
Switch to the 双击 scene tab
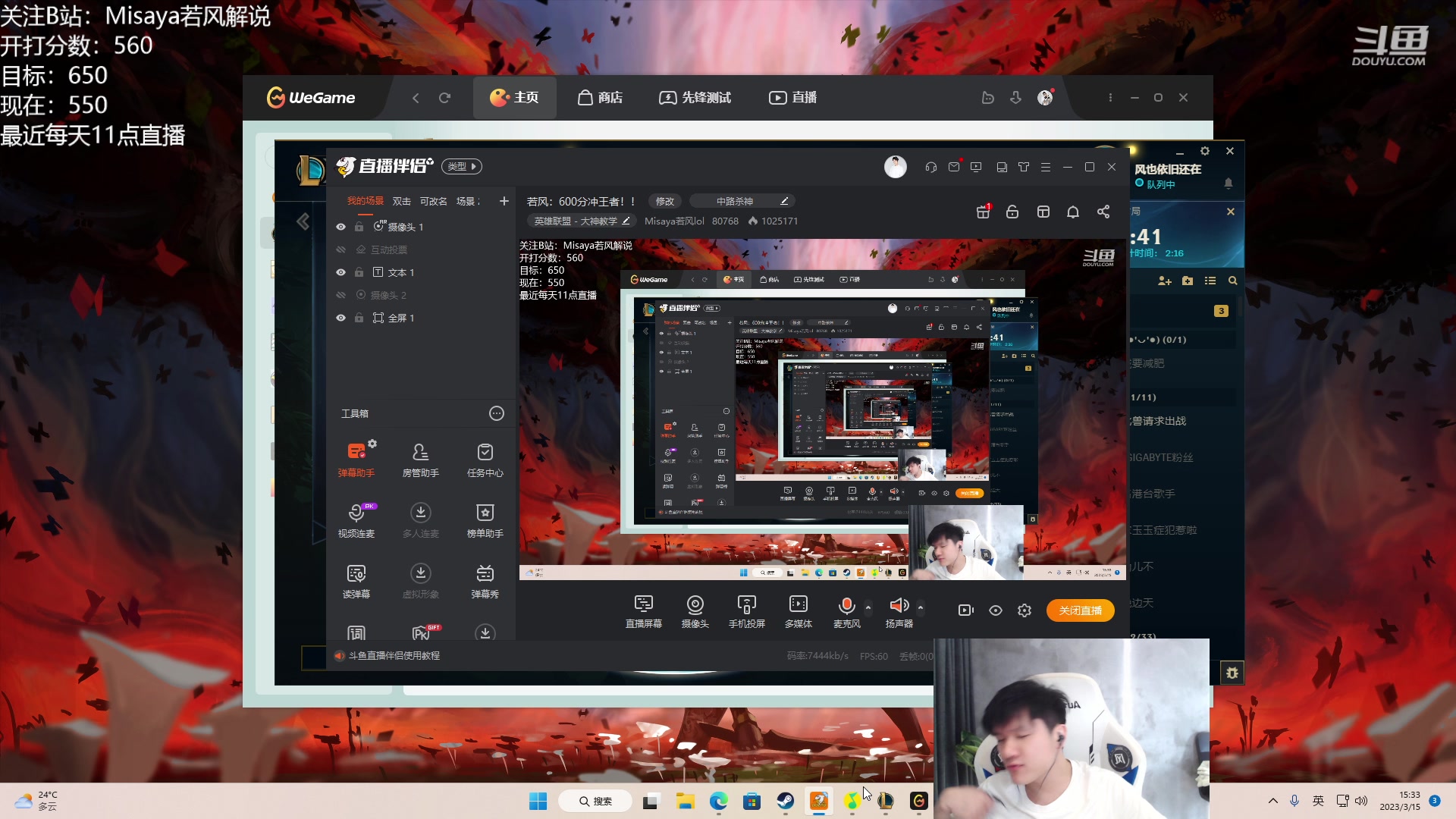point(401,201)
